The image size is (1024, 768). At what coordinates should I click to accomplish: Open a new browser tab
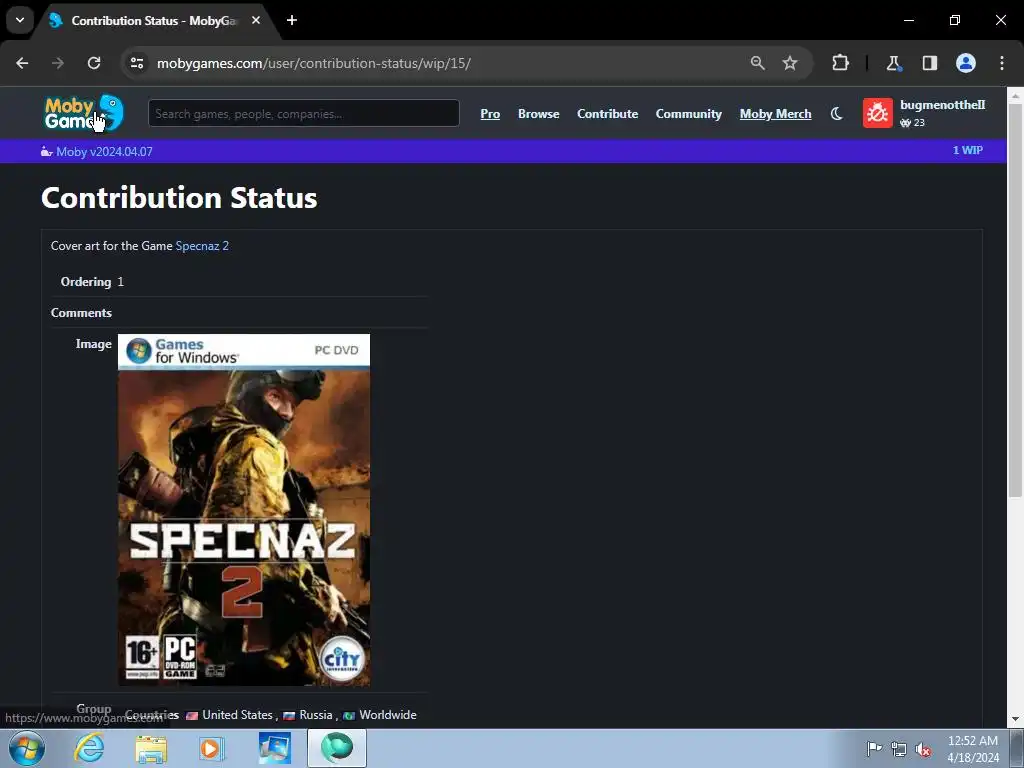292,20
